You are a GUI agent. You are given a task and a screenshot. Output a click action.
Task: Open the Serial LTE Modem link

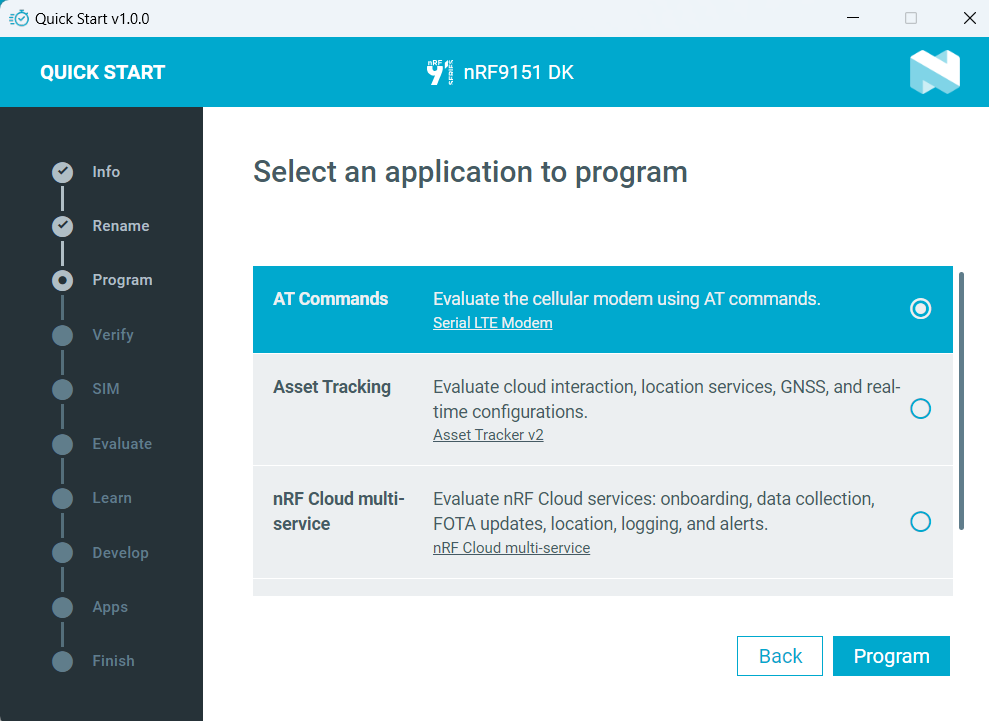[493, 323]
